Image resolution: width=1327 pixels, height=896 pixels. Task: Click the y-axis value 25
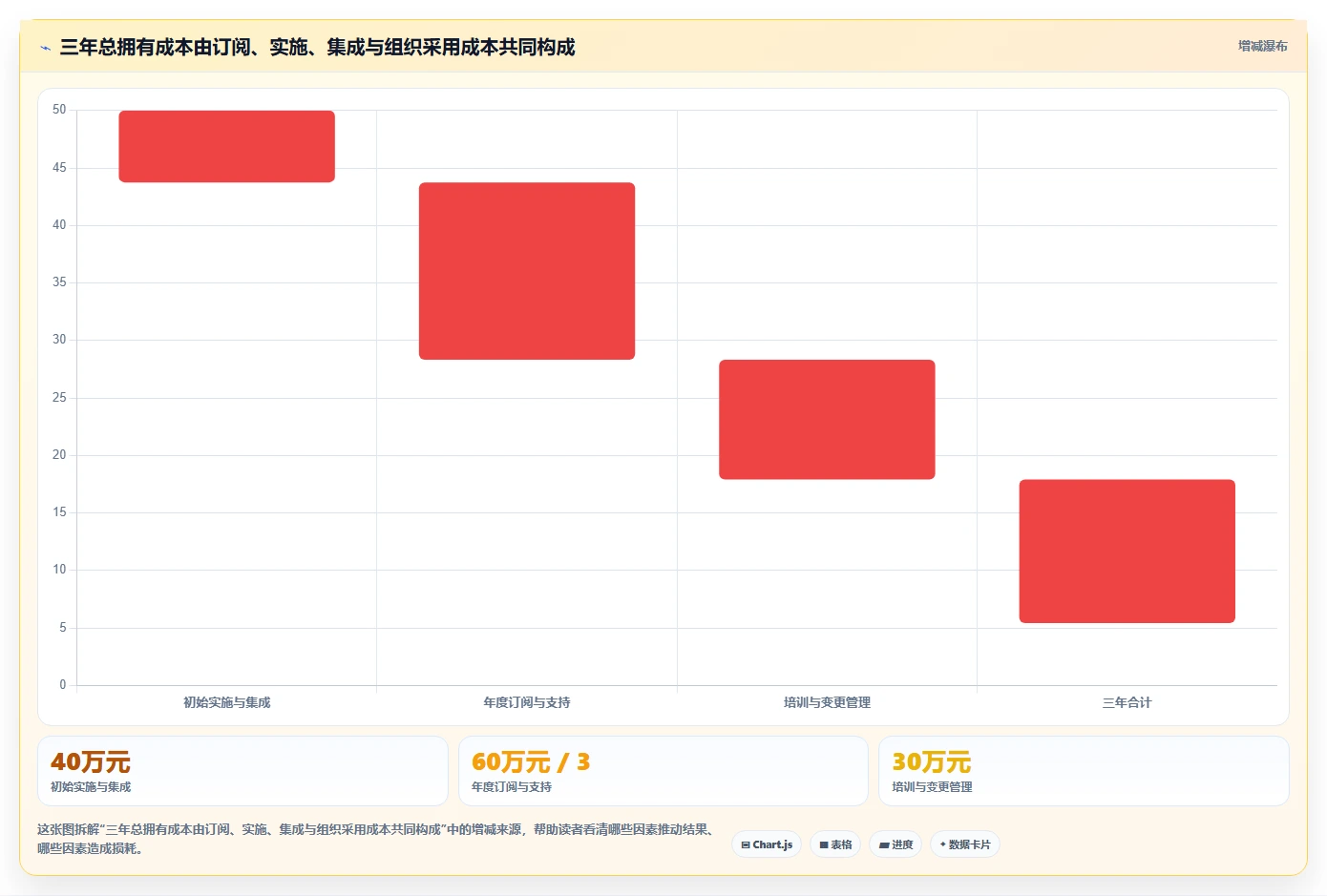(59, 397)
